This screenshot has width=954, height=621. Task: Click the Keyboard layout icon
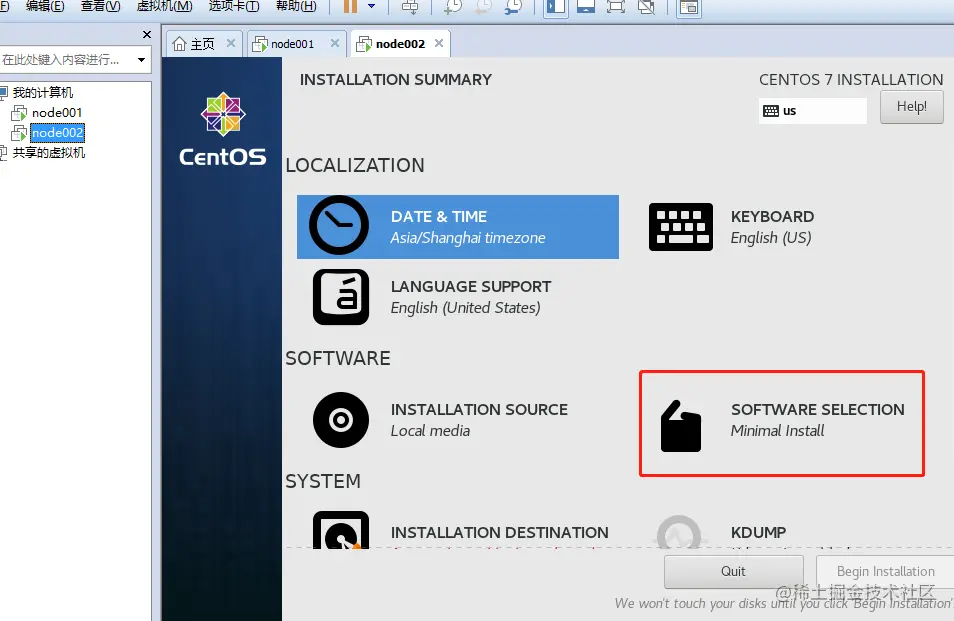tap(681, 227)
